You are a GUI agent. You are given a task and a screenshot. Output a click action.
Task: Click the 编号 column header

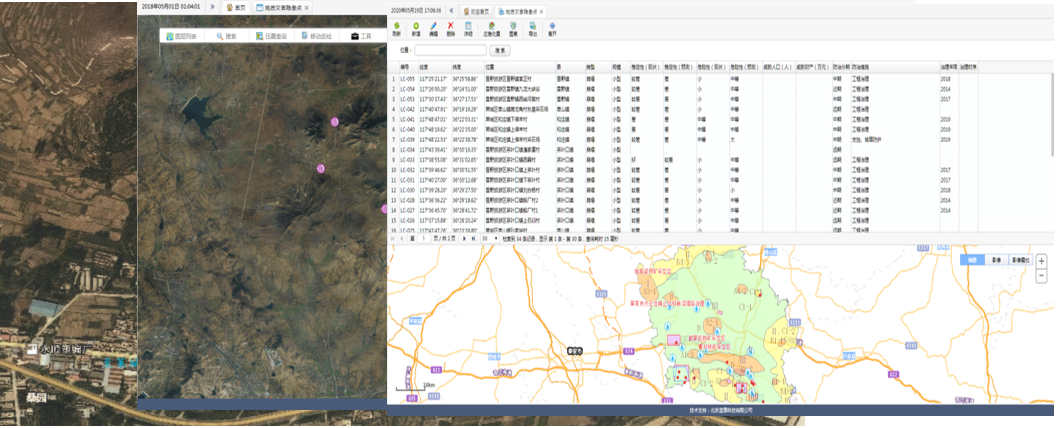[407, 66]
